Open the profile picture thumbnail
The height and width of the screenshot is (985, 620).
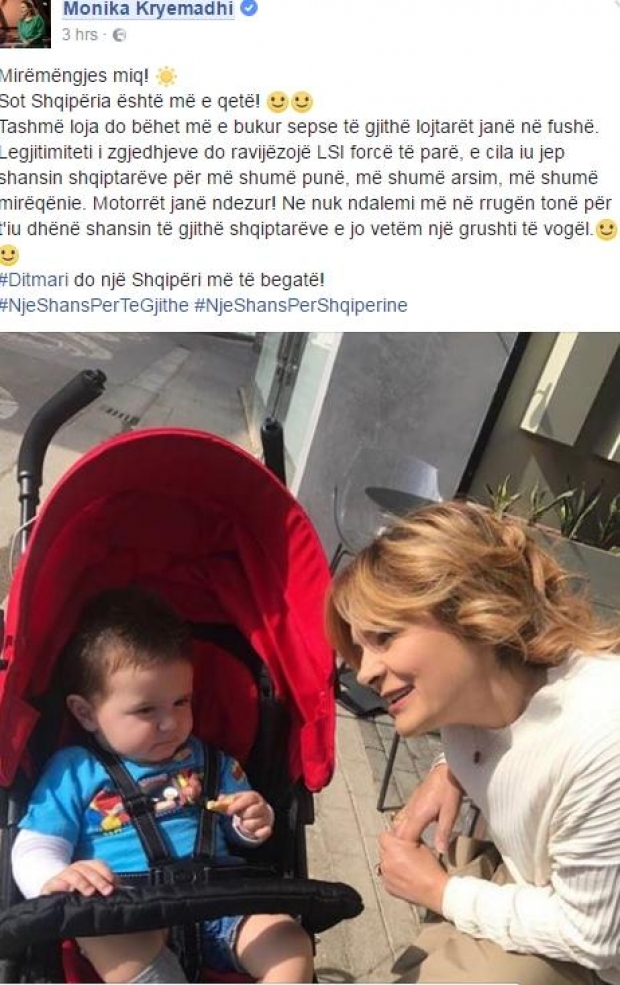pyautogui.click(x=24, y=23)
